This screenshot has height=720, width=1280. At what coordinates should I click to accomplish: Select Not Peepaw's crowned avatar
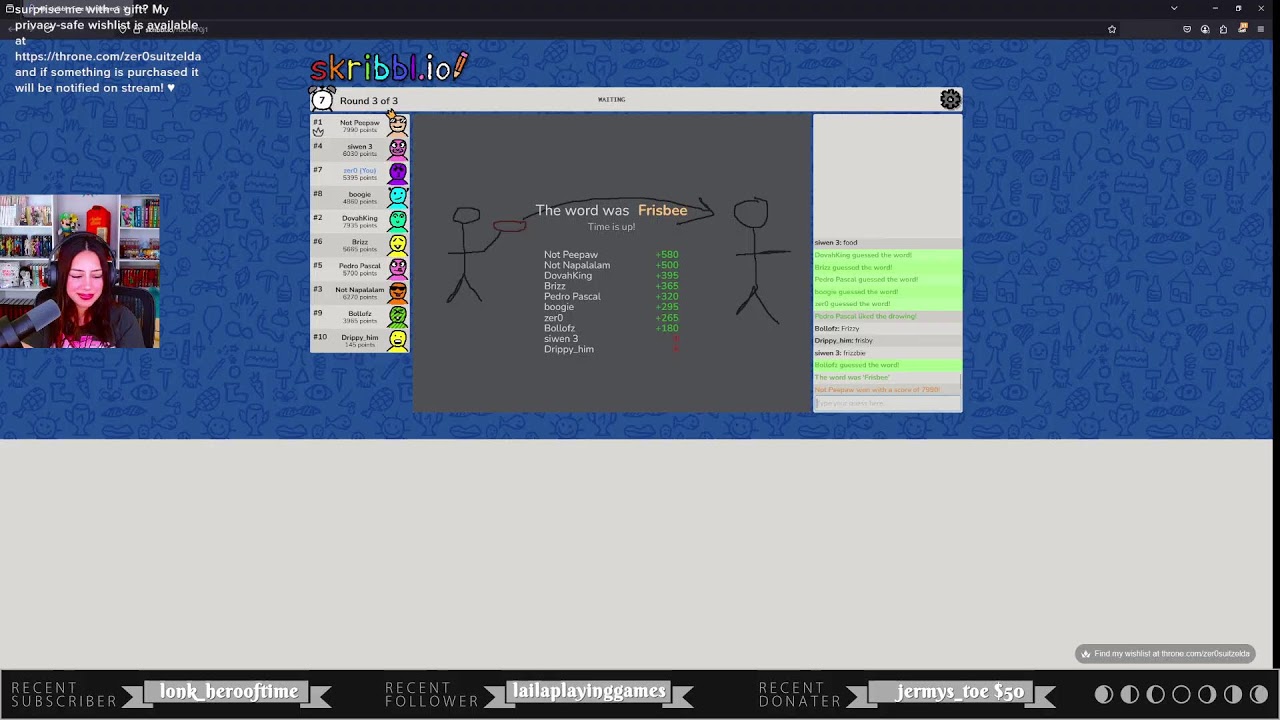pyautogui.click(x=398, y=123)
